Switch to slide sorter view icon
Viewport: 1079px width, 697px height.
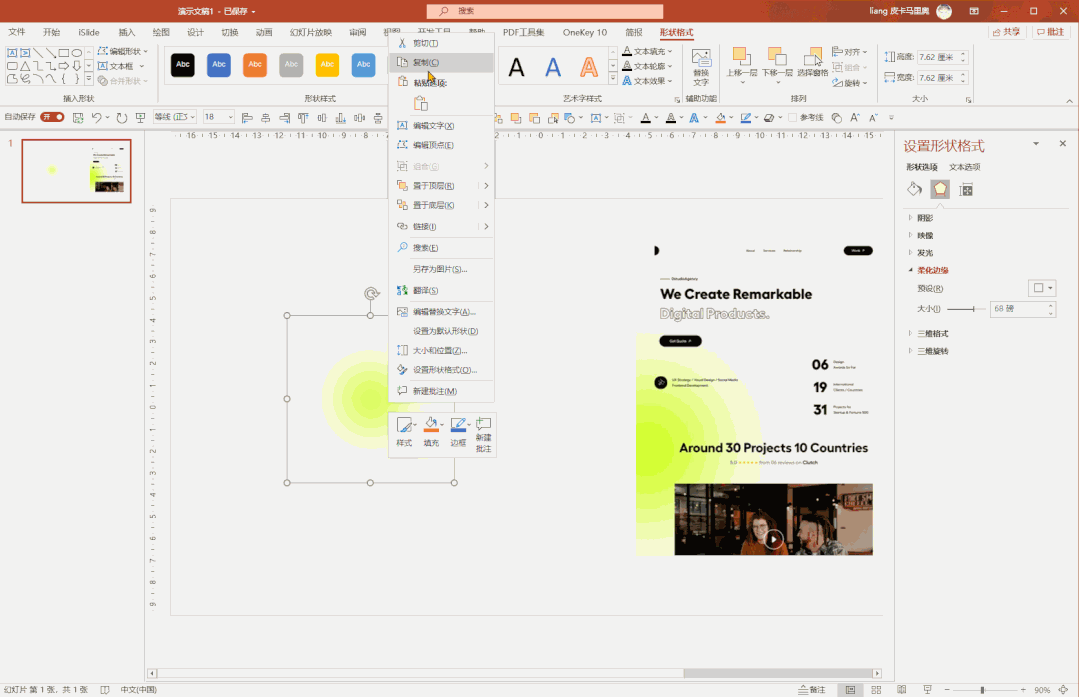click(x=876, y=689)
